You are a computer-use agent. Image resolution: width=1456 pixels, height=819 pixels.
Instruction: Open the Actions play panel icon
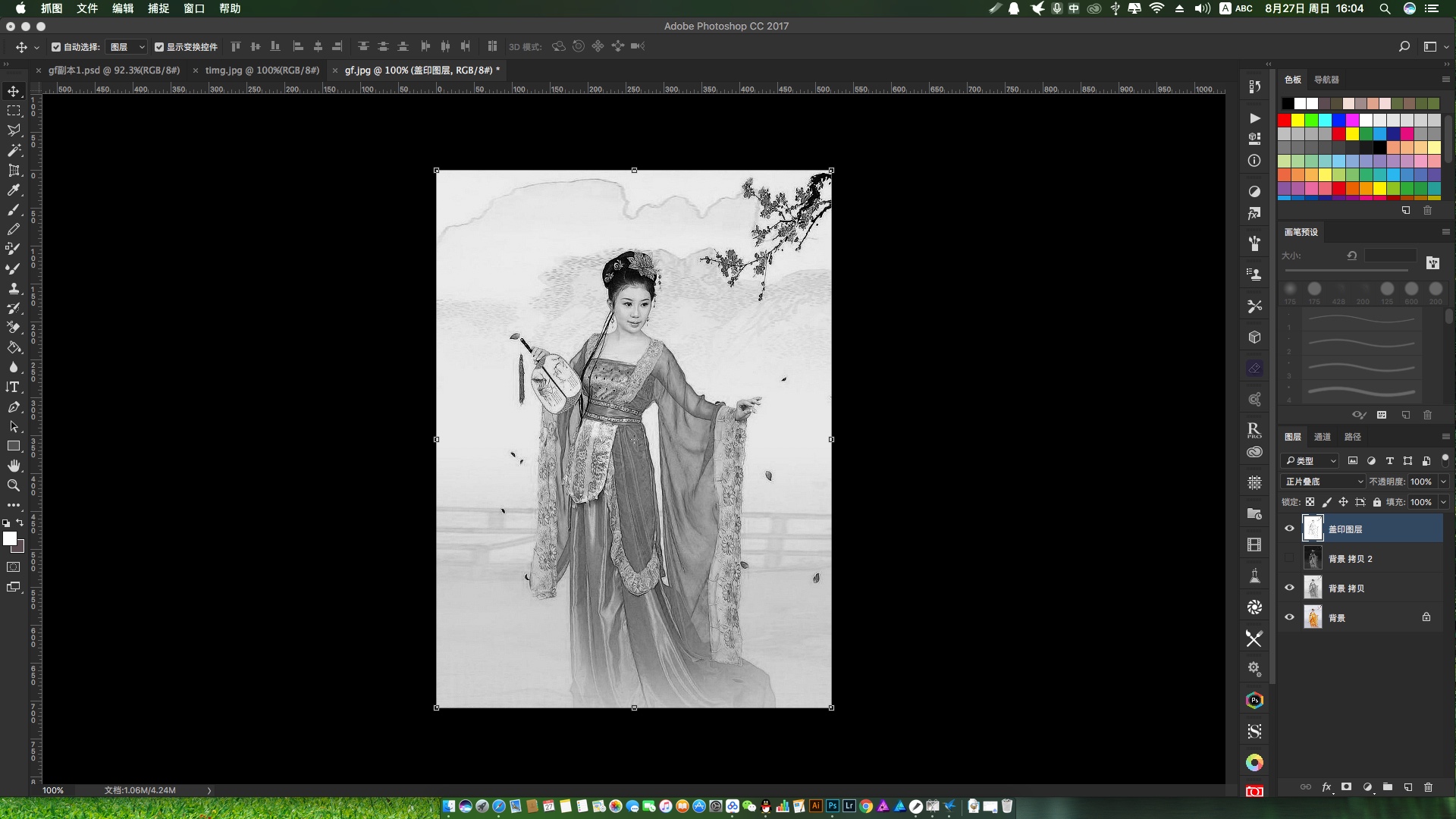(1254, 118)
